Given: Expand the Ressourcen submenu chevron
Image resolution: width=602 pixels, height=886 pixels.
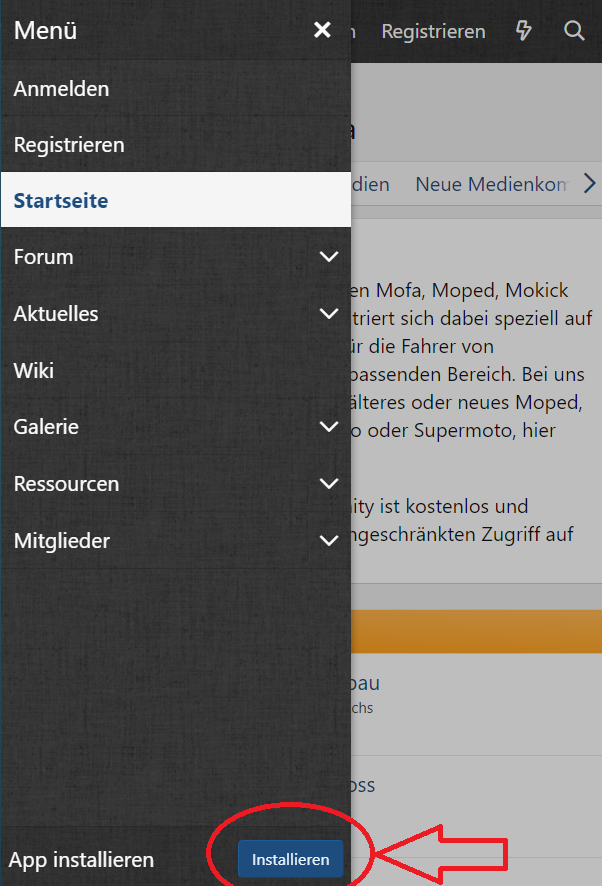Looking at the screenshot, I should click(329, 484).
